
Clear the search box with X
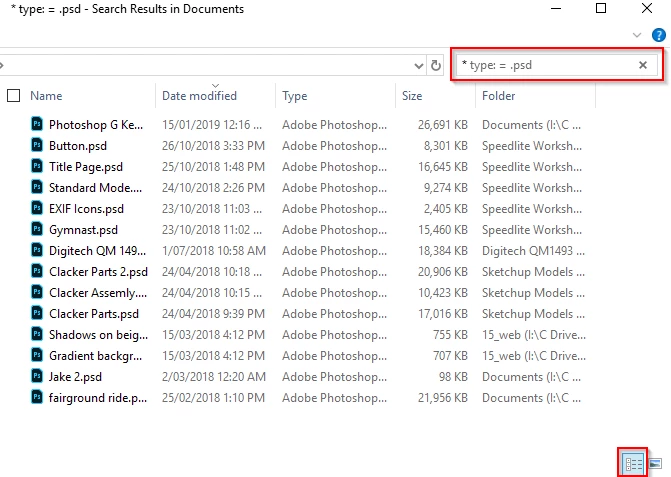[643, 65]
